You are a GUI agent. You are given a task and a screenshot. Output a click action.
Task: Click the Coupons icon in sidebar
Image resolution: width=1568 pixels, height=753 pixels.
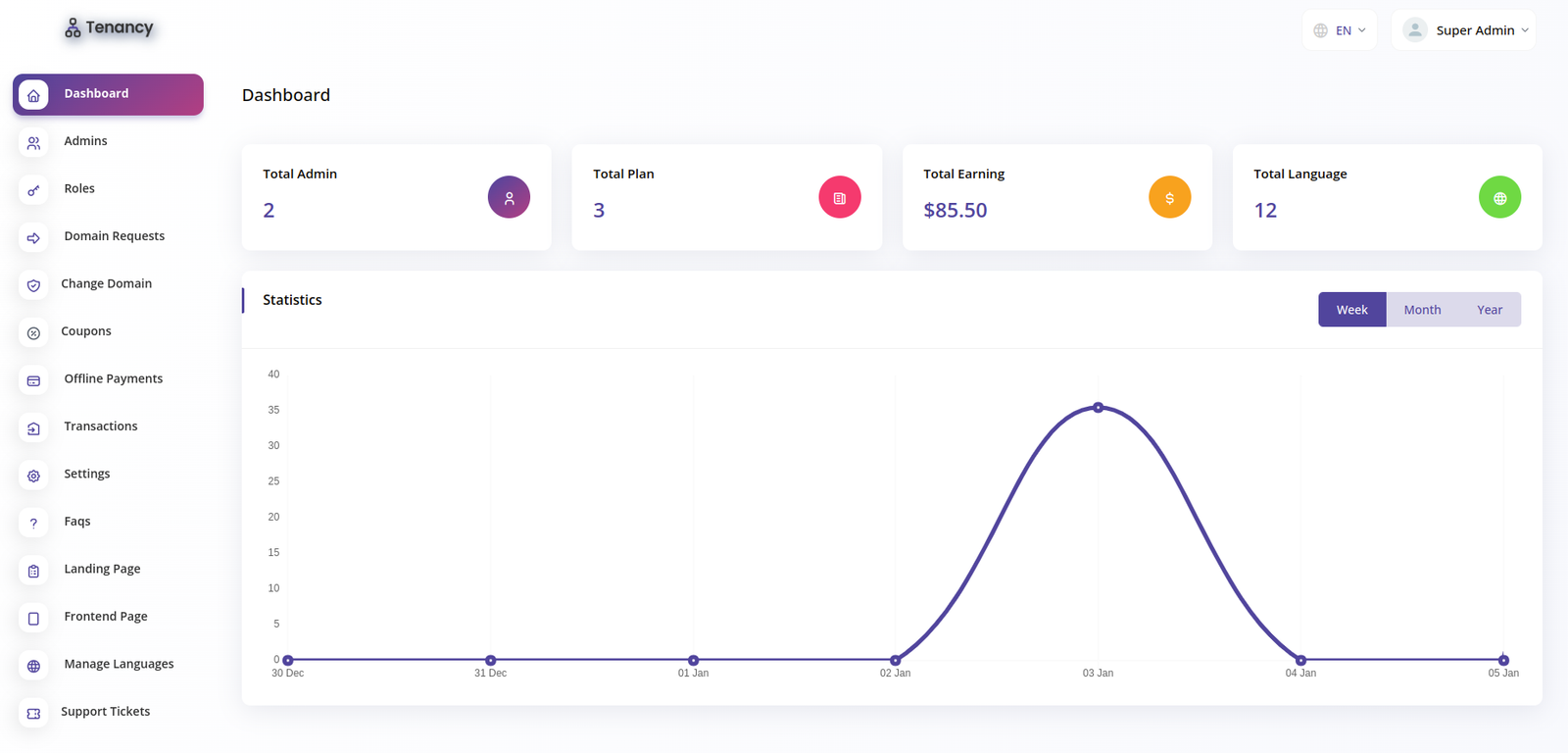click(33, 333)
